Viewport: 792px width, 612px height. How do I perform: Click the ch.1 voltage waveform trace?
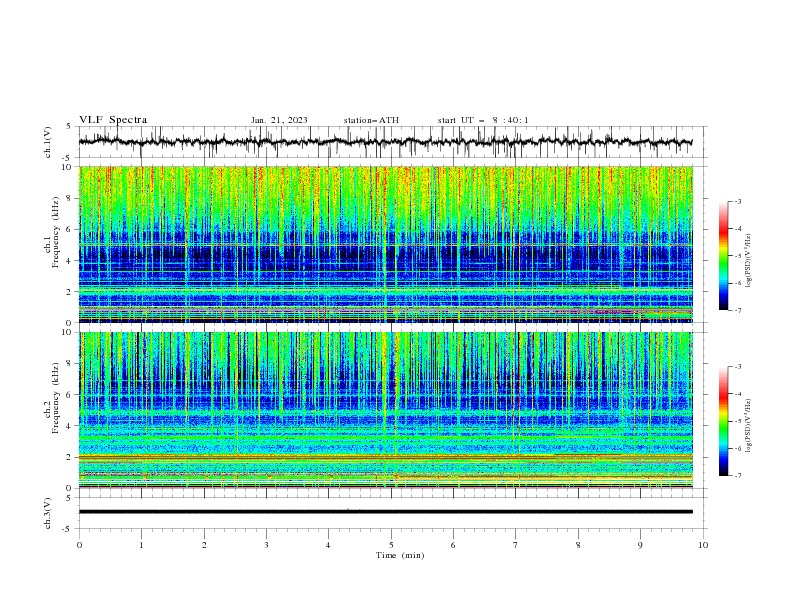click(385, 142)
